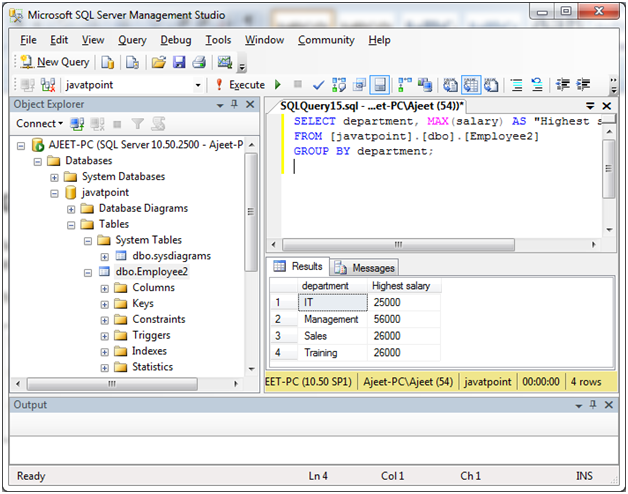Image resolution: width=628 pixels, height=494 pixels.
Task: Start debugging with the green play arrow
Action: (278, 85)
